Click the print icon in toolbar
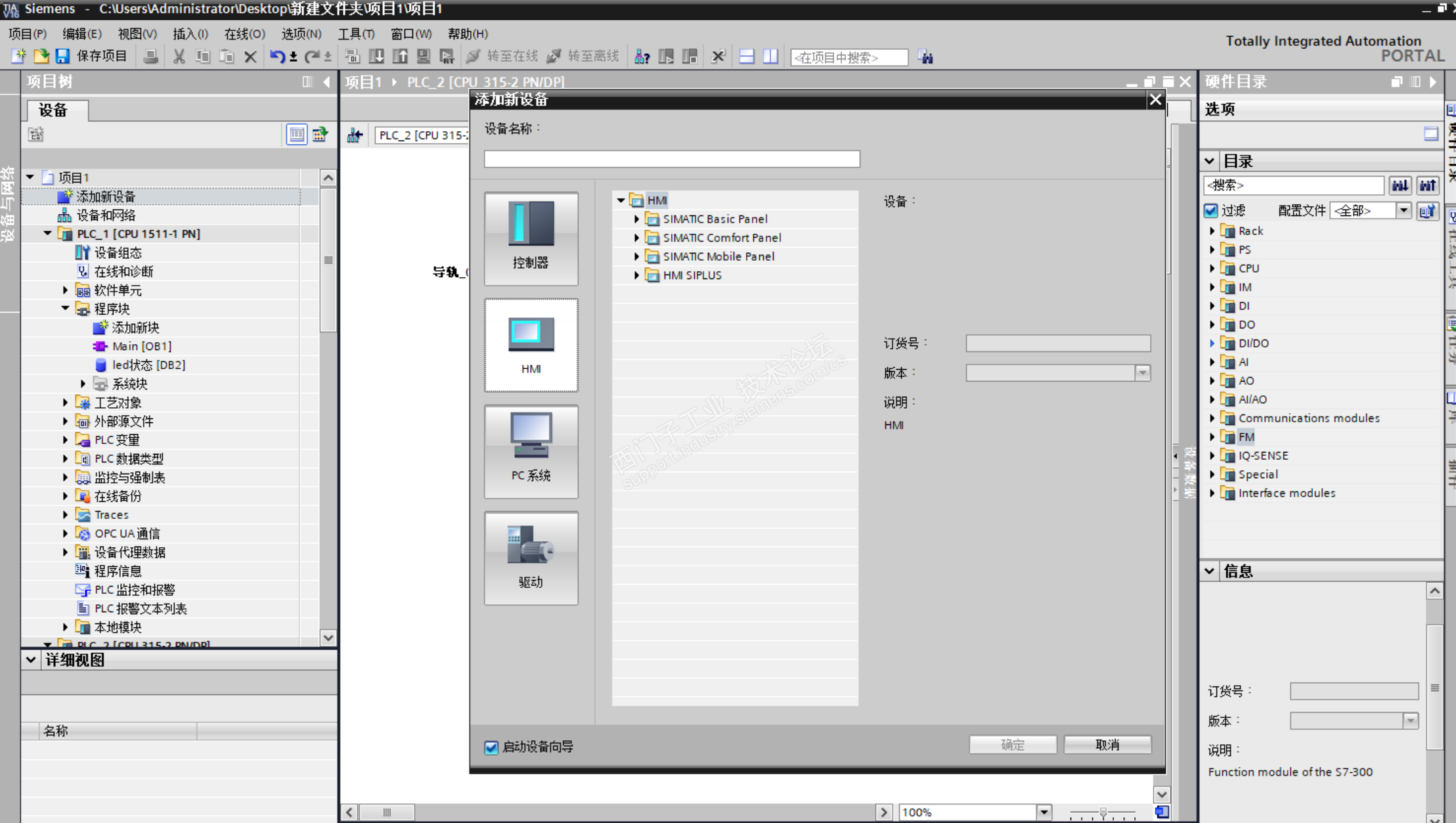 click(x=150, y=56)
